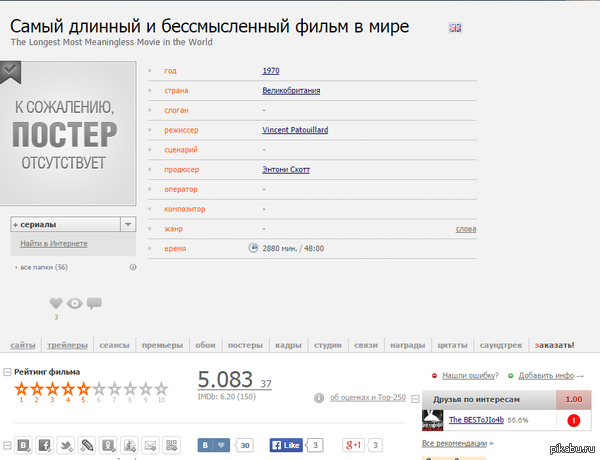This screenshot has width=600, height=460.
Task: Click the speech bubble comment icon
Action: click(x=94, y=303)
